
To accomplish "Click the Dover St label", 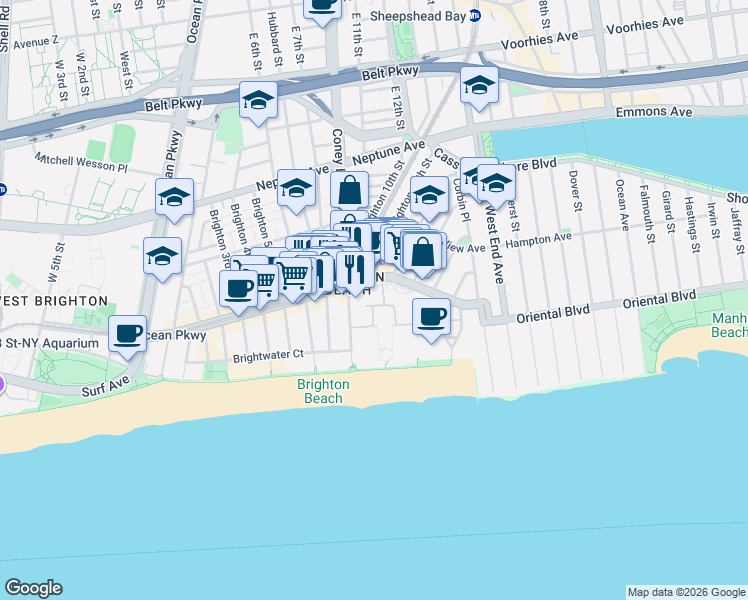I will pos(575,191).
